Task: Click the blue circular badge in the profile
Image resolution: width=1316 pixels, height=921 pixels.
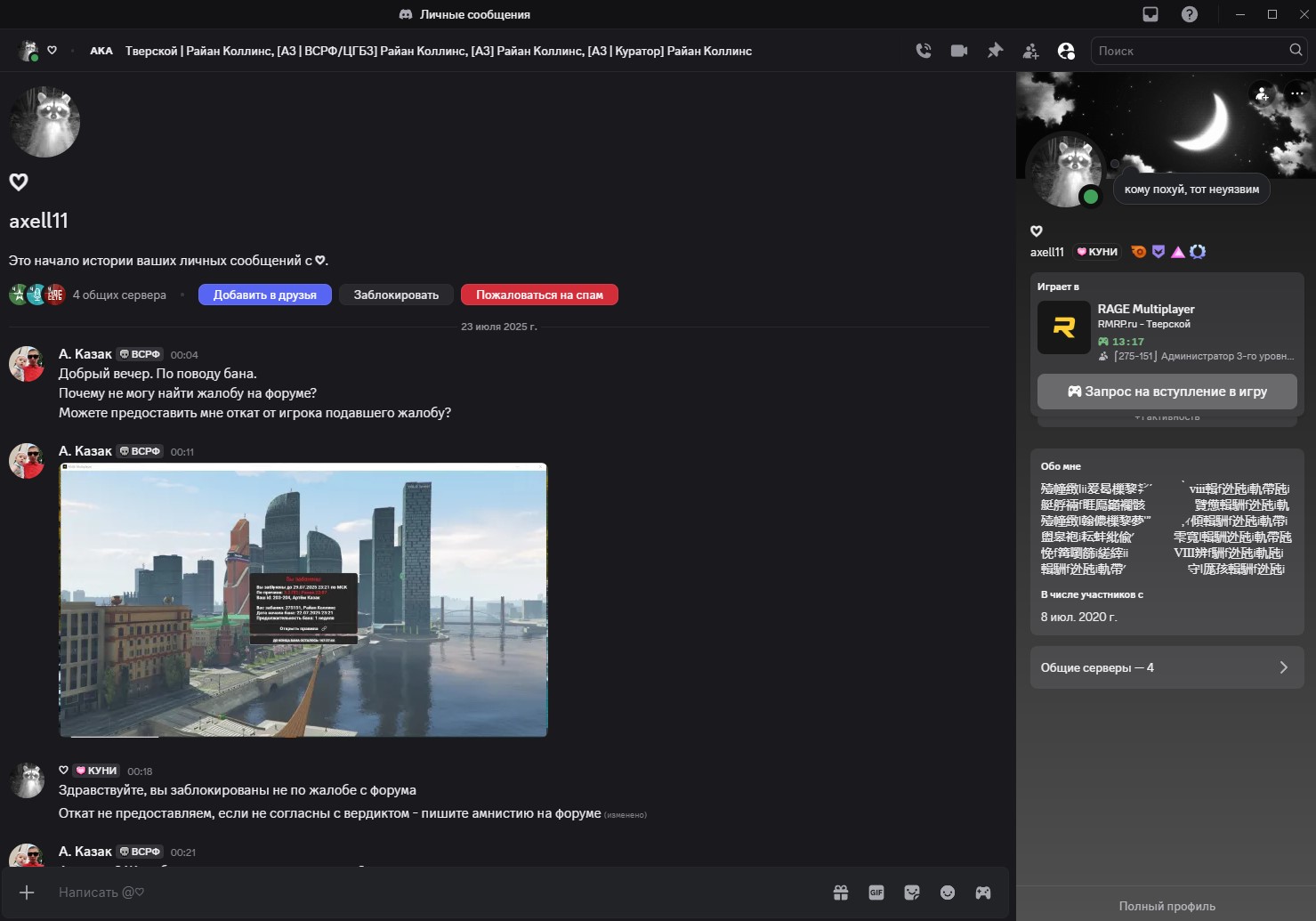Action: pyautogui.click(x=1198, y=252)
